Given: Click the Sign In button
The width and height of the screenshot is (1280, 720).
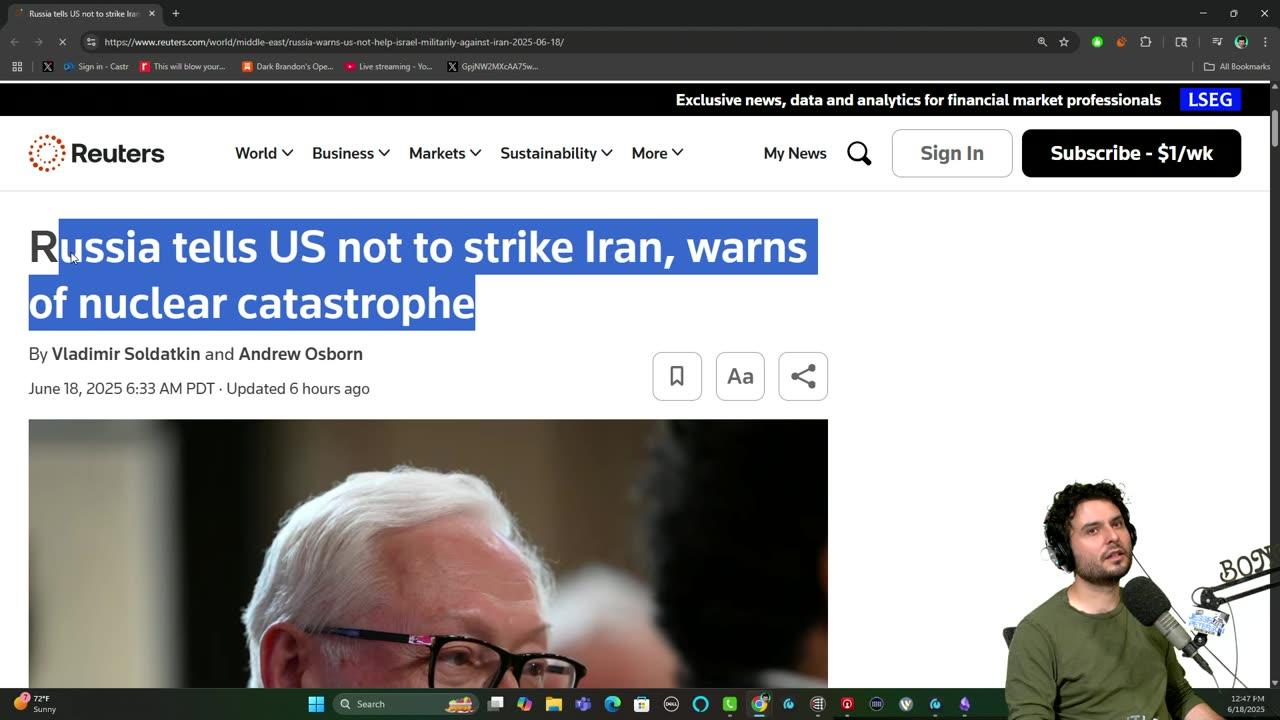Looking at the screenshot, I should pyautogui.click(x=952, y=153).
